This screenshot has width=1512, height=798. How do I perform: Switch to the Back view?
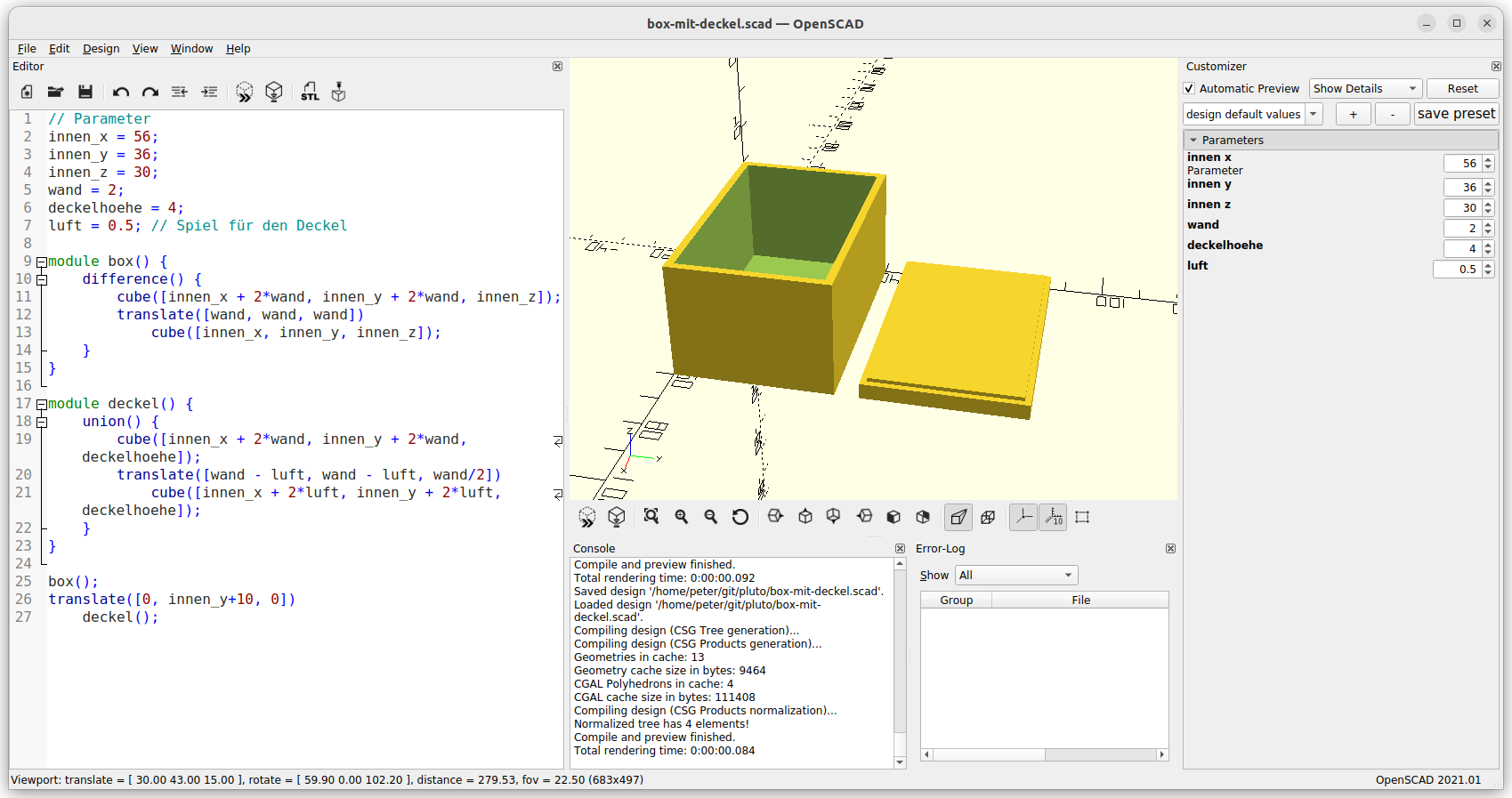923,517
